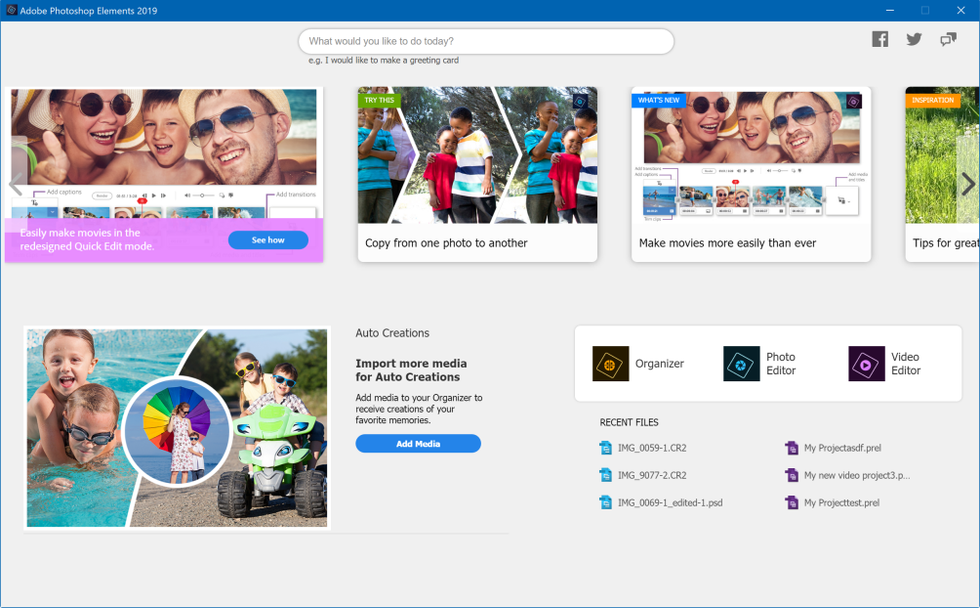Select the Auto Creations collage preview image

pos(177,427)
